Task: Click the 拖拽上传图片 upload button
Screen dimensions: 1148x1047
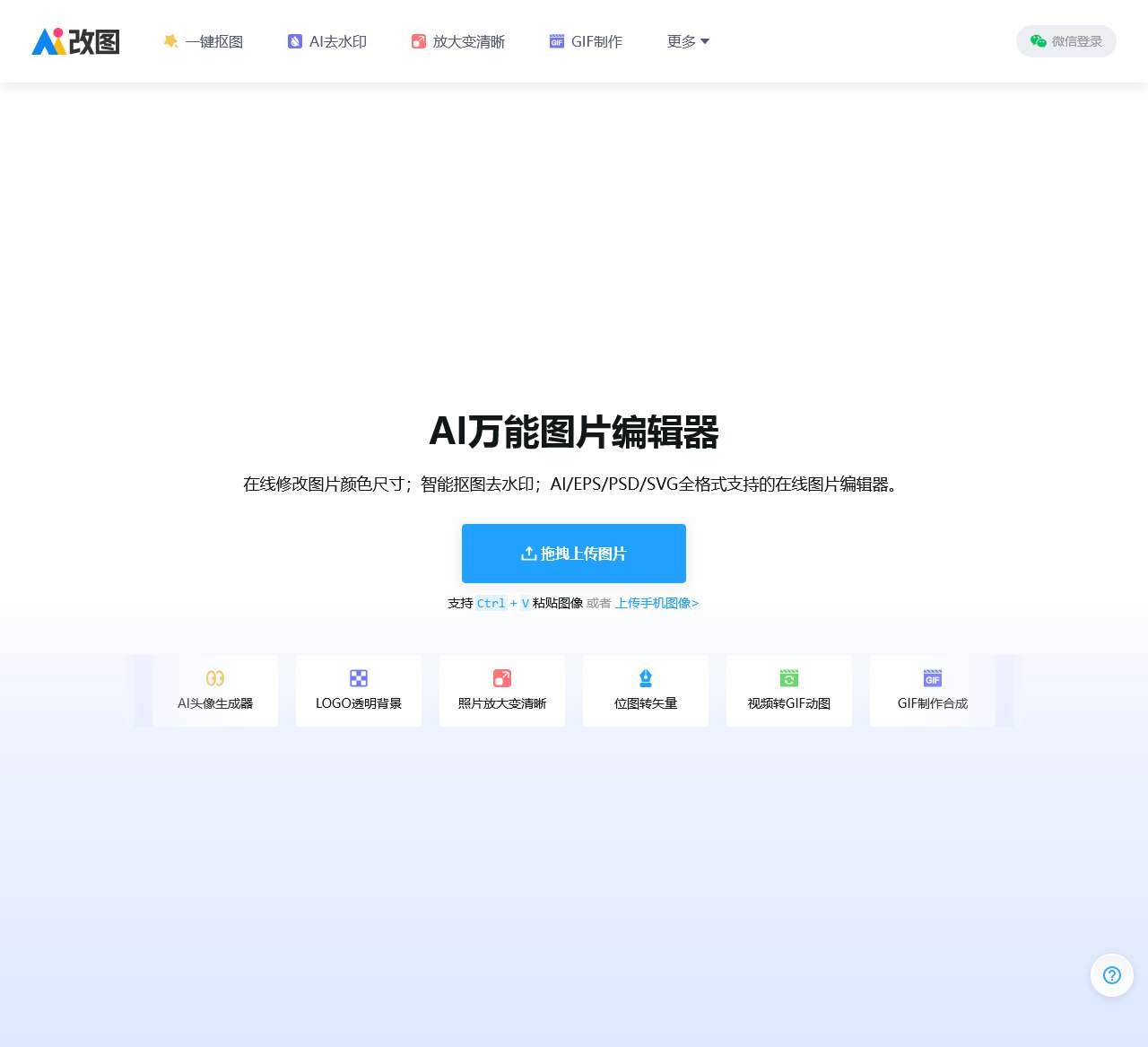Action: coord(573,554)
